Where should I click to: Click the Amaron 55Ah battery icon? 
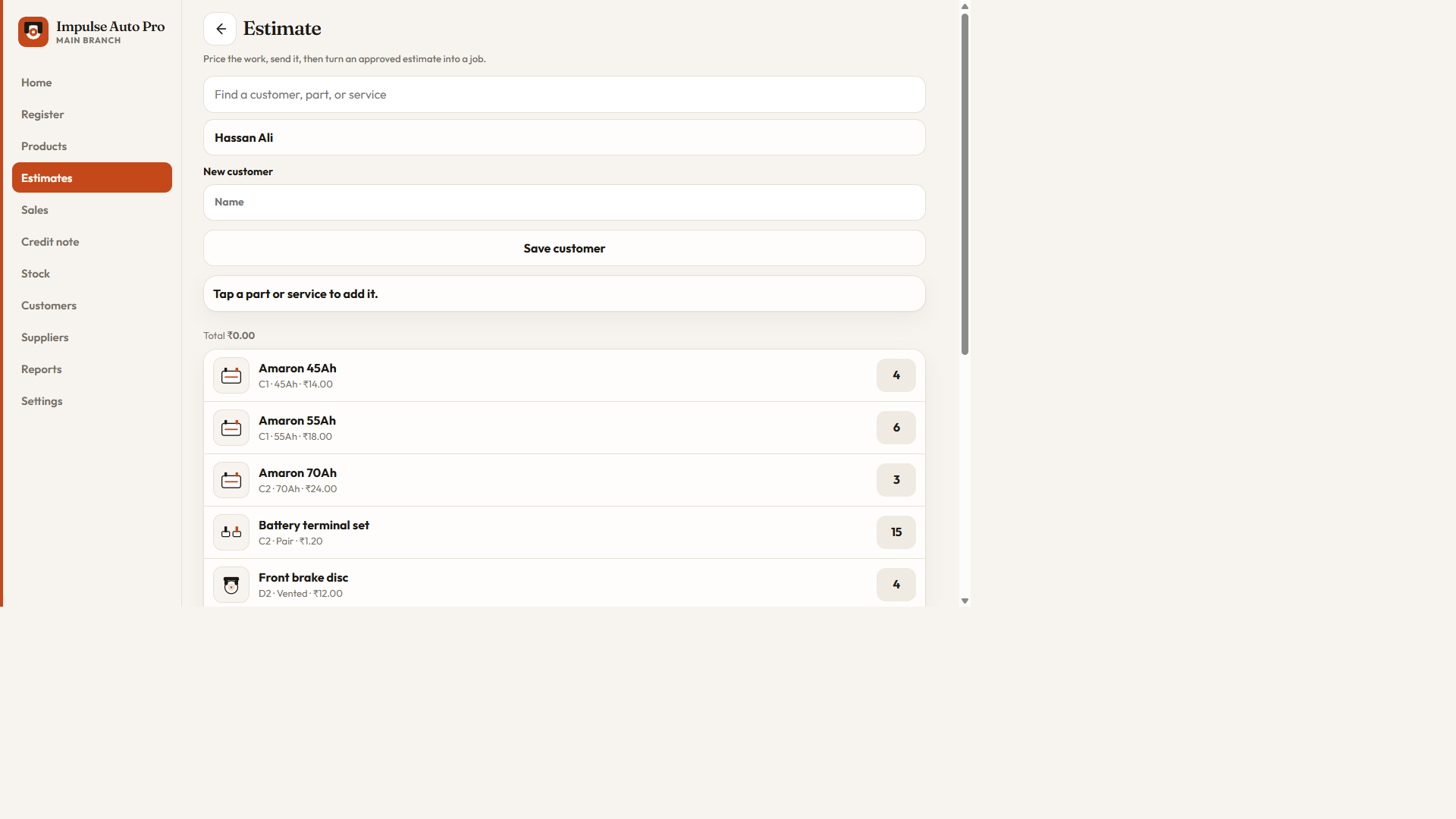tap(231, 428)
